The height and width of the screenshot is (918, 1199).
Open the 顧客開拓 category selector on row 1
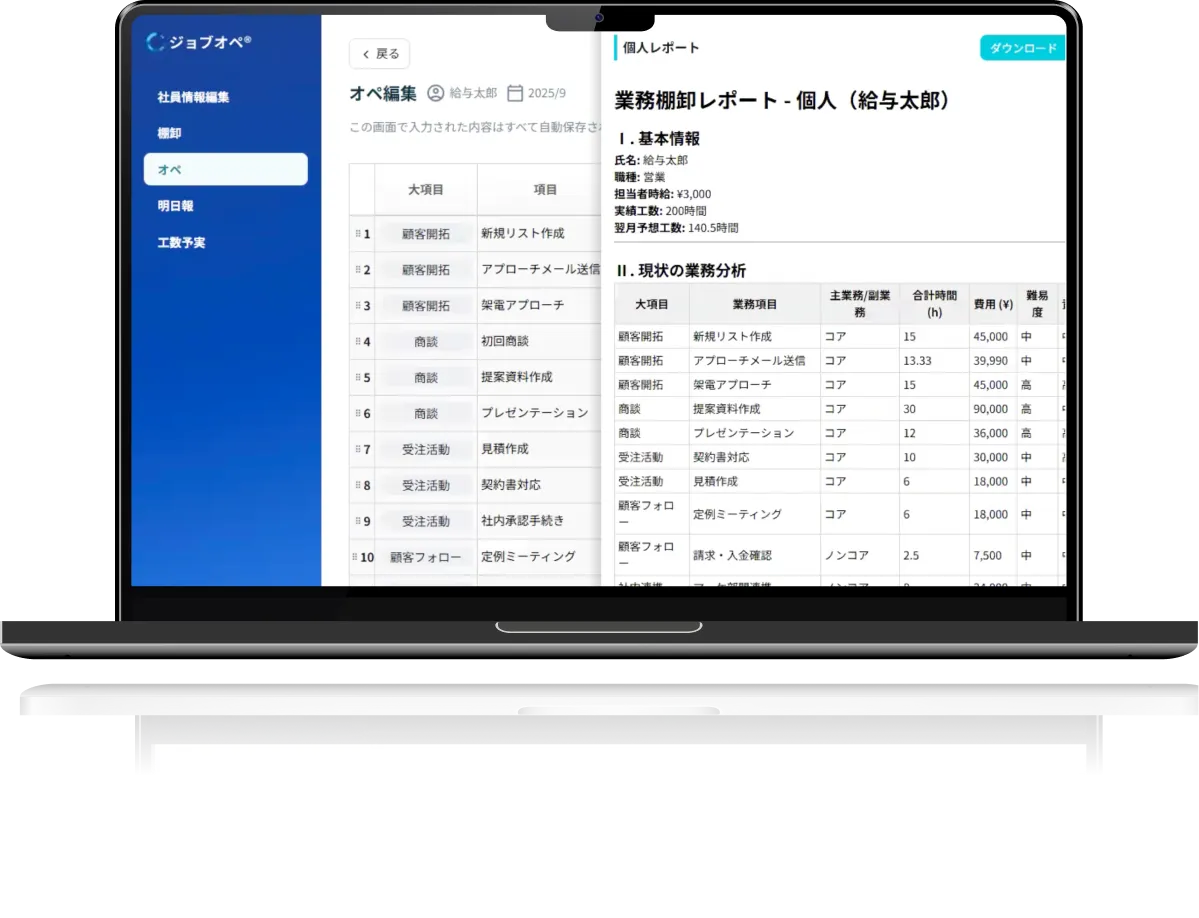[426, 233]
